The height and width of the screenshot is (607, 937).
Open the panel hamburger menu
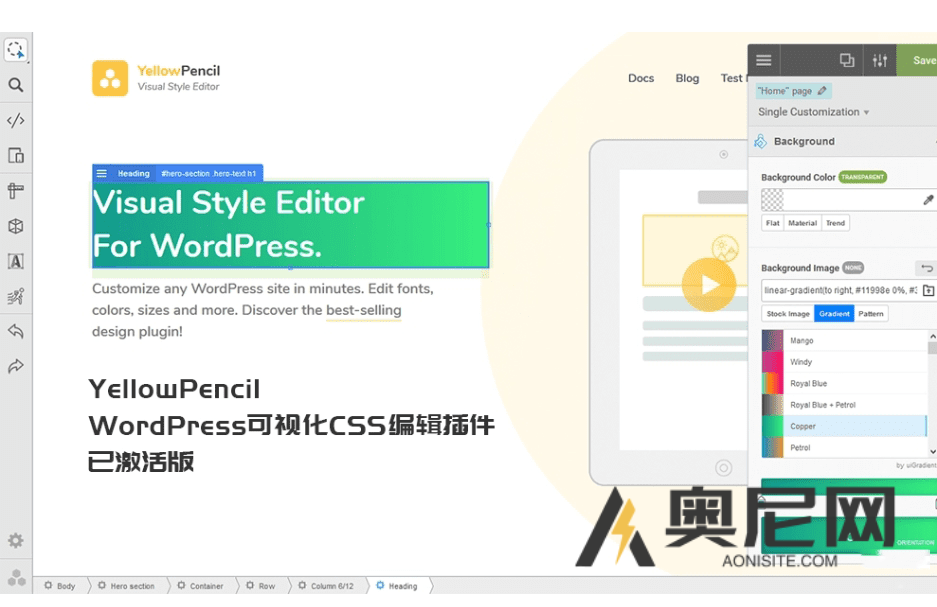[x=764, y=60]
